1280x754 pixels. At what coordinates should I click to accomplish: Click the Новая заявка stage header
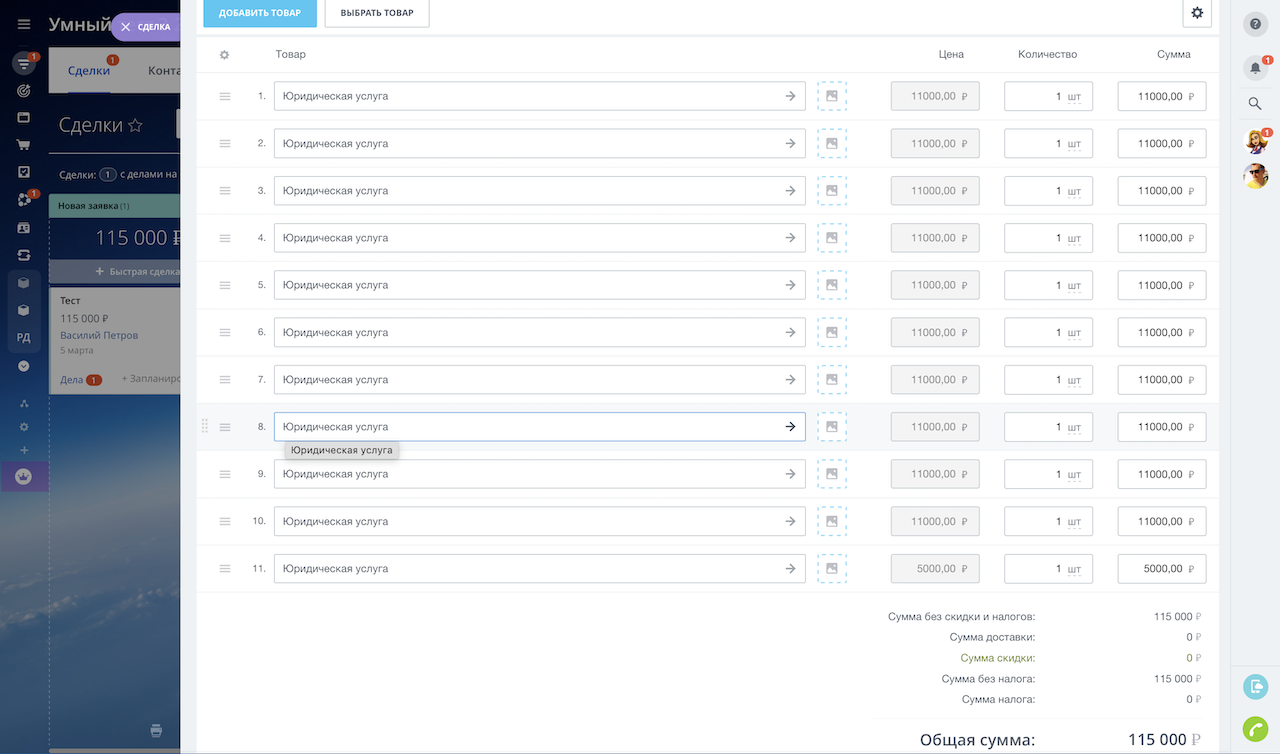[114, 206]
